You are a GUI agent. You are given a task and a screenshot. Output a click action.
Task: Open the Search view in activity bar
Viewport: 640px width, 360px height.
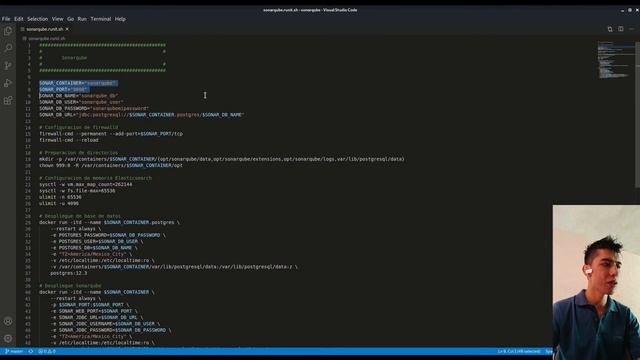point(8,48)
